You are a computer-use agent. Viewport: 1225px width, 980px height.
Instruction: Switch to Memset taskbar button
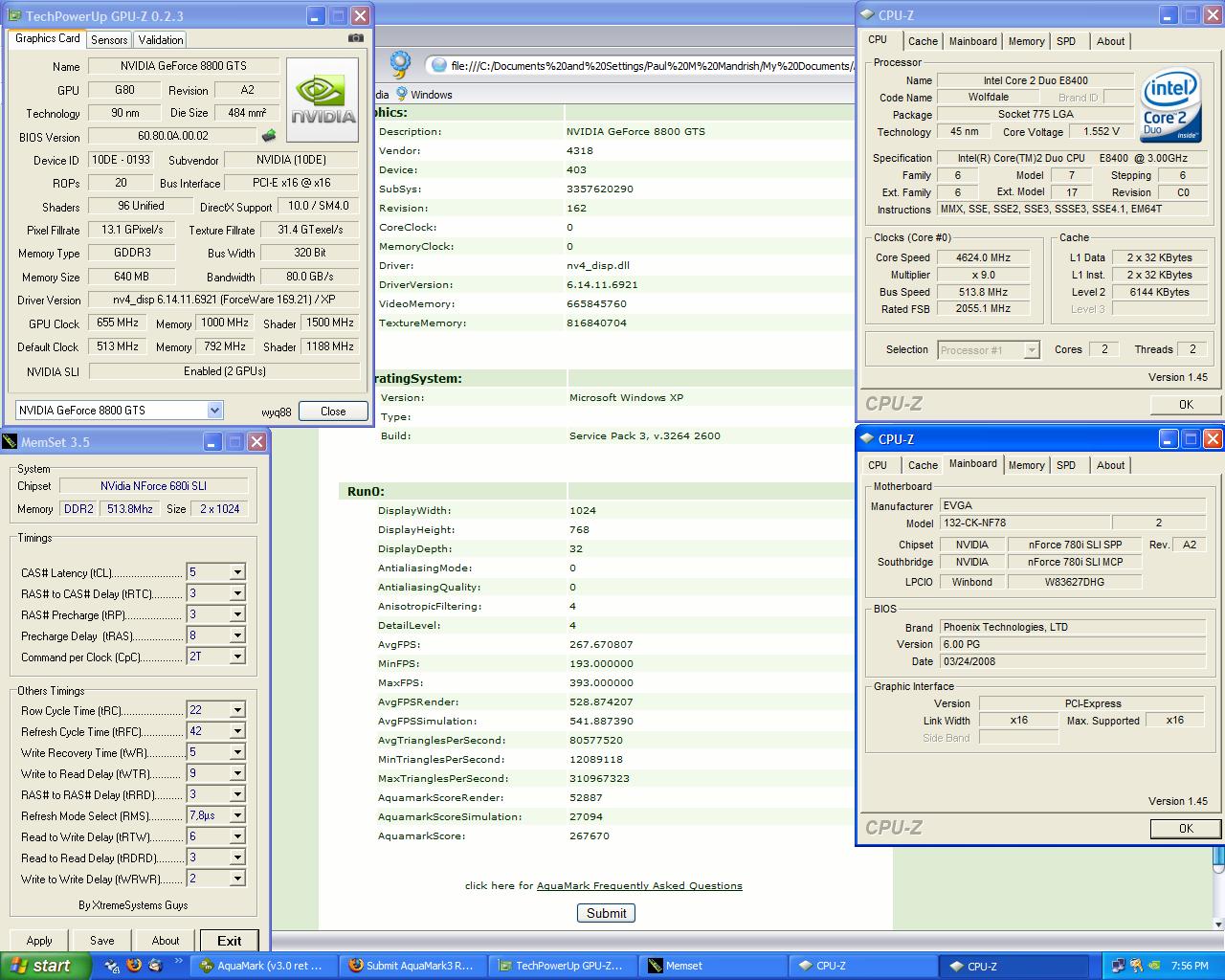[x=710, y=966]
